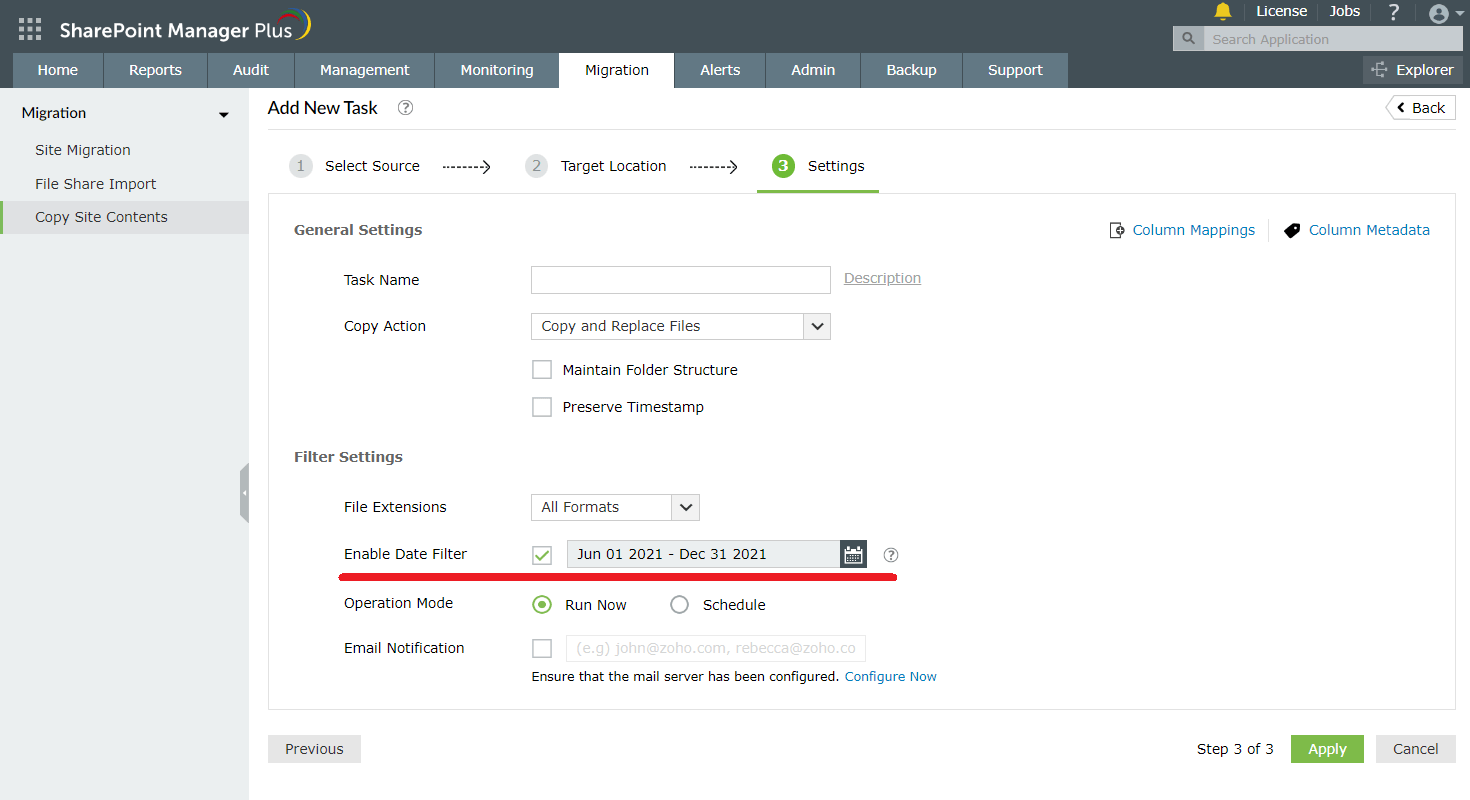Click the date range field
The height and width of the screenshot is (800, 1470).
(x=703, y=554)
